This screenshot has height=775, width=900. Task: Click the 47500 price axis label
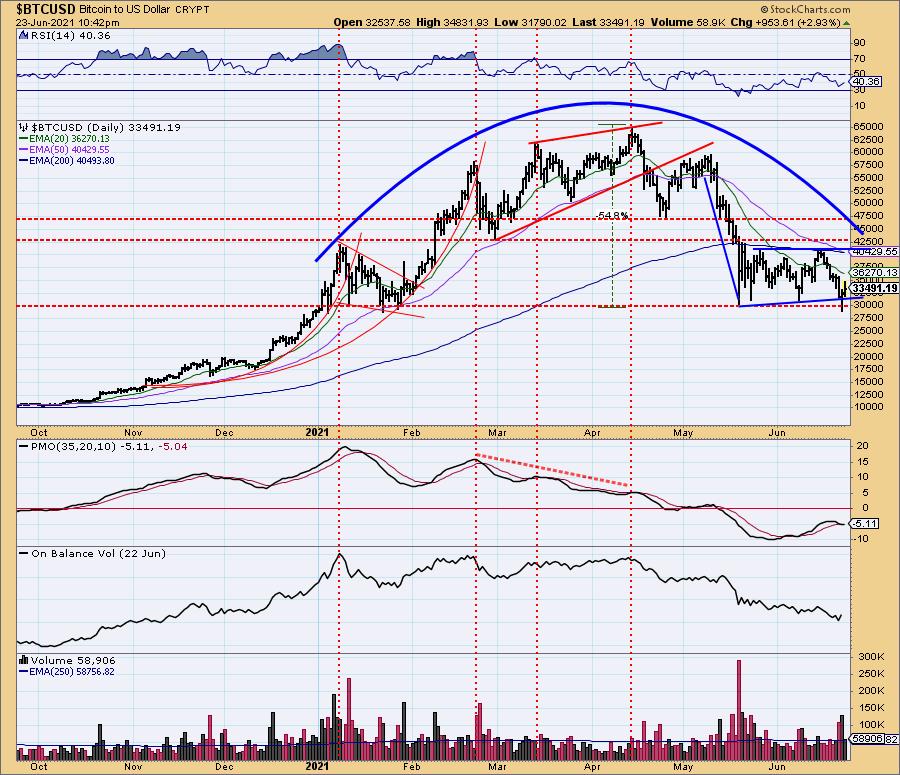pos(868,216)
